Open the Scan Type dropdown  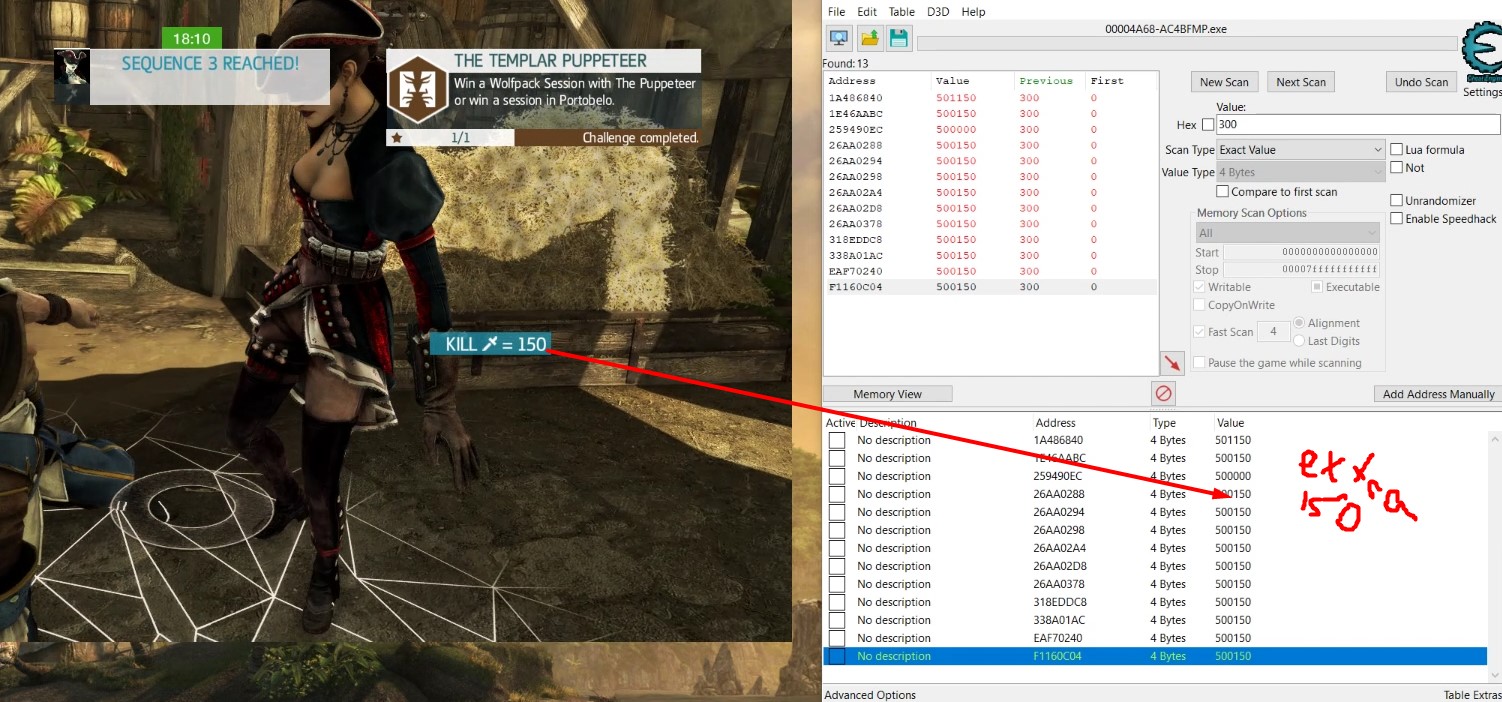tap(1300, 150)
